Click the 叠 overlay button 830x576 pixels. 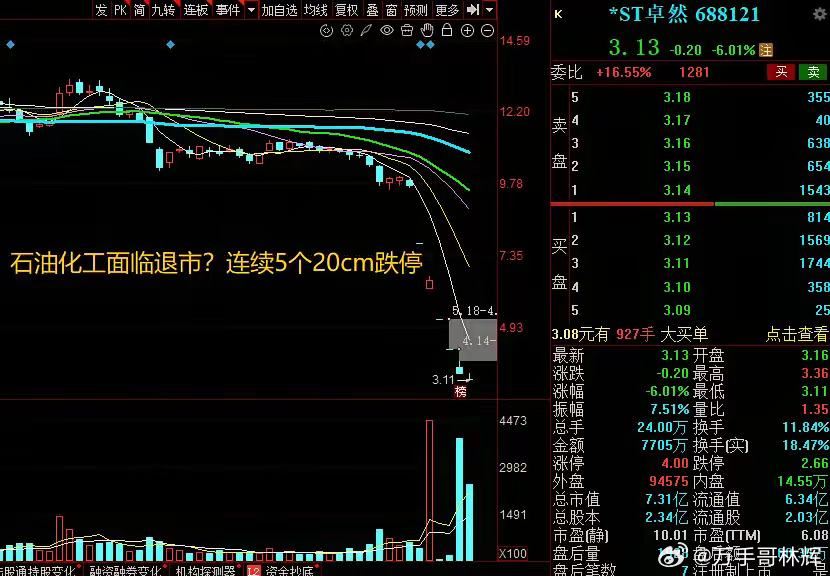pyautogui.click(x=372, y=10)
